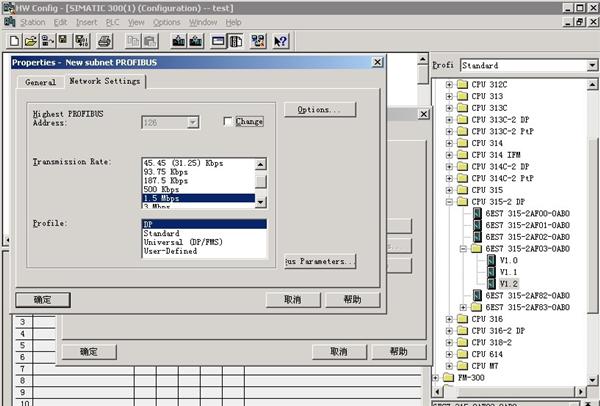Expand the FM-300 folder
Image resolution: width=600 pixels, height=406 pixels.
(435, 378)
